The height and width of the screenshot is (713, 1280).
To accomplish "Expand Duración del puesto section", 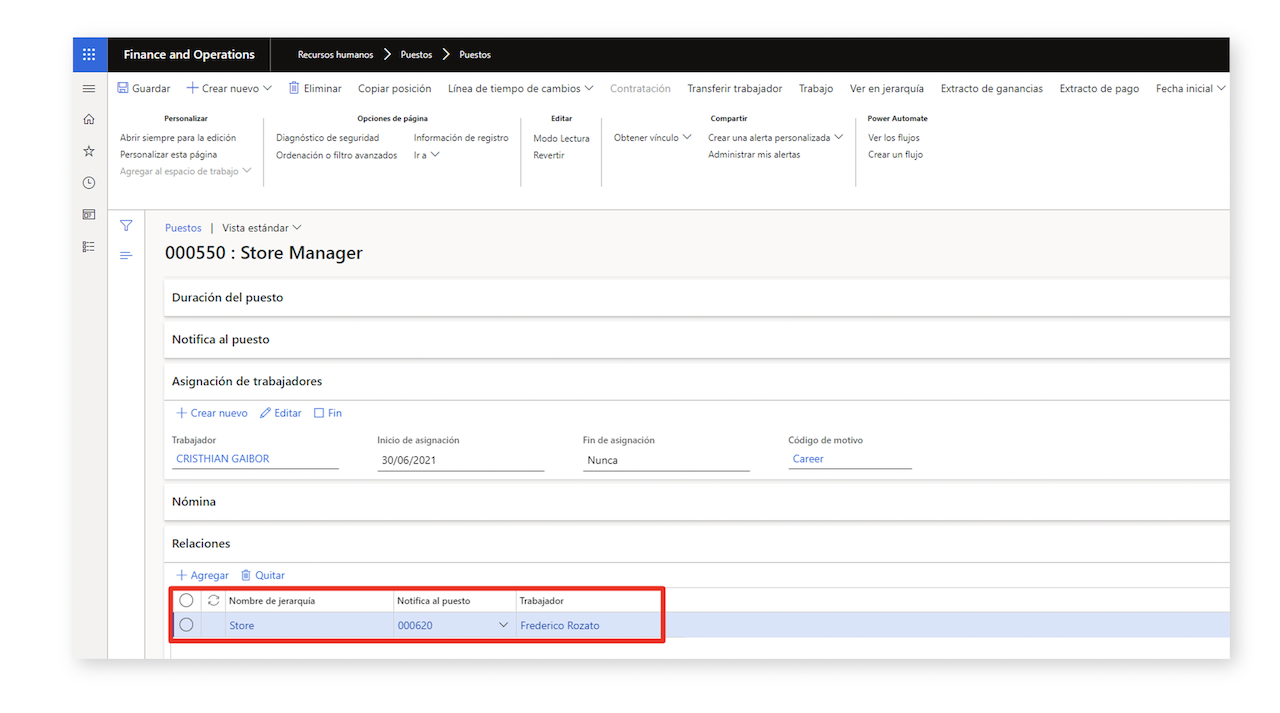I will (x=696, y=298).
